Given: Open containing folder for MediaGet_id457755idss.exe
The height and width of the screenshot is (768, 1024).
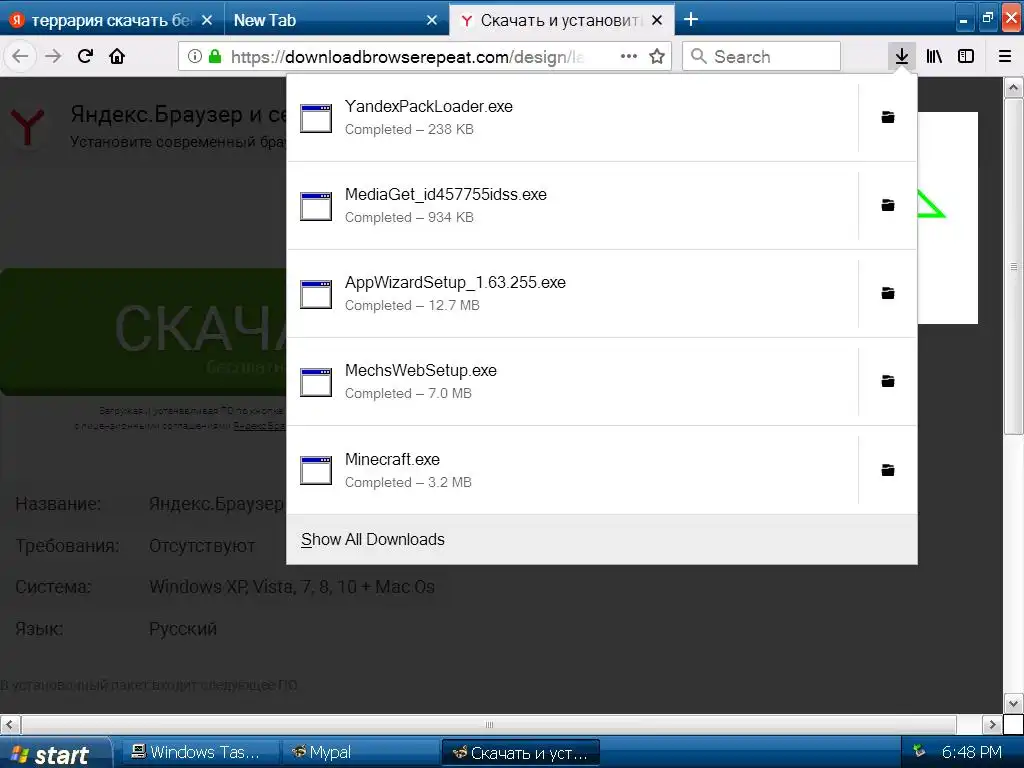Looking at the screenshot, I should point(888,205).
